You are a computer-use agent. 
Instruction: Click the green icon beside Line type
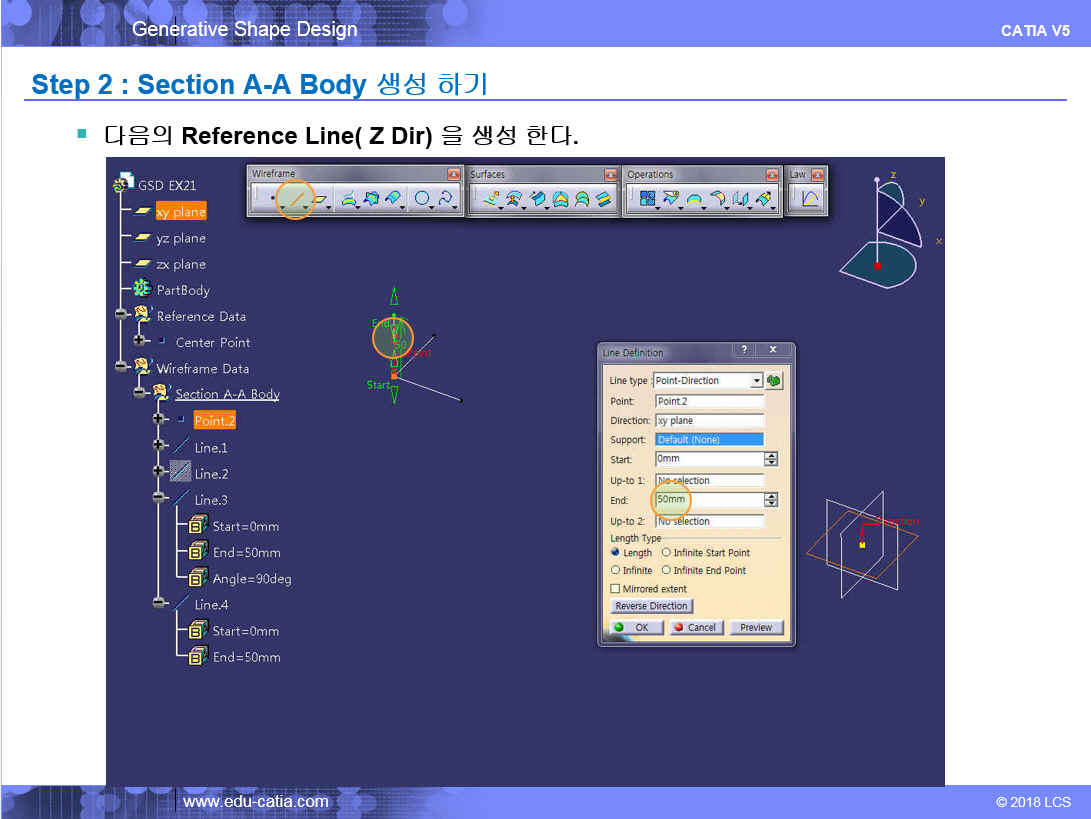click(774, 381)
